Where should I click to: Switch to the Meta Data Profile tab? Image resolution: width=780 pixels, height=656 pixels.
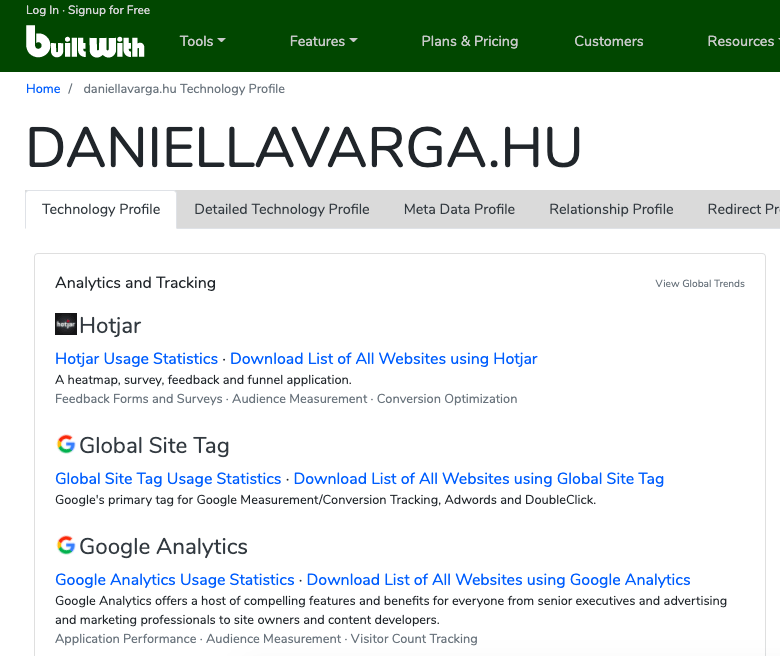pyautogui.click(x=459, y=209)
